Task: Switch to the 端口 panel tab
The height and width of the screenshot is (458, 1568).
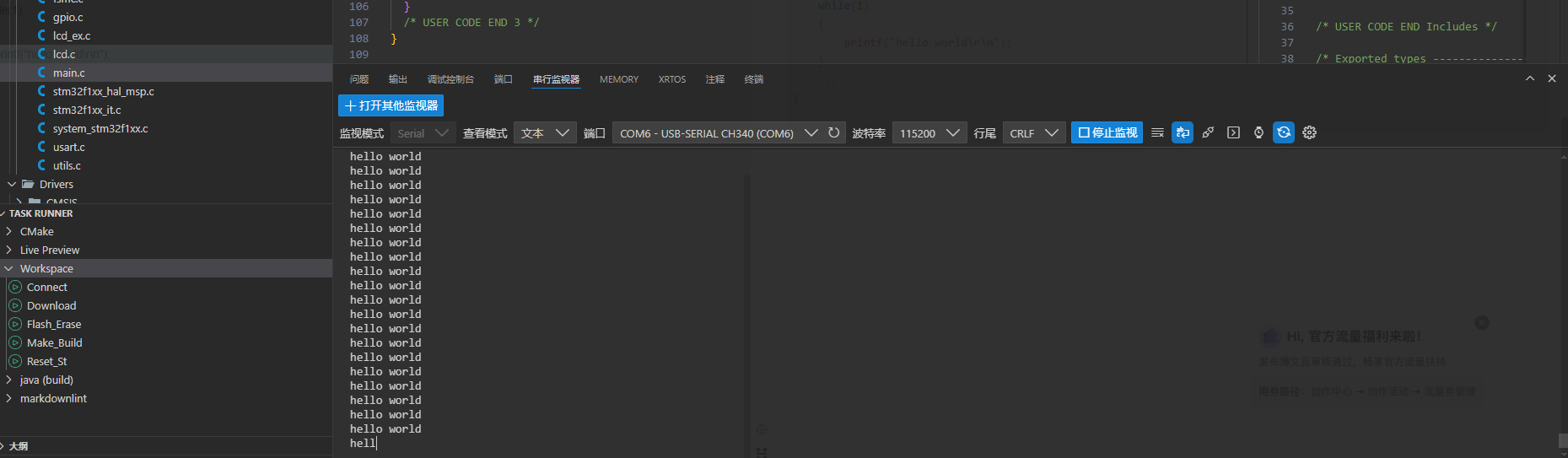Action: (x=504, y=79)
